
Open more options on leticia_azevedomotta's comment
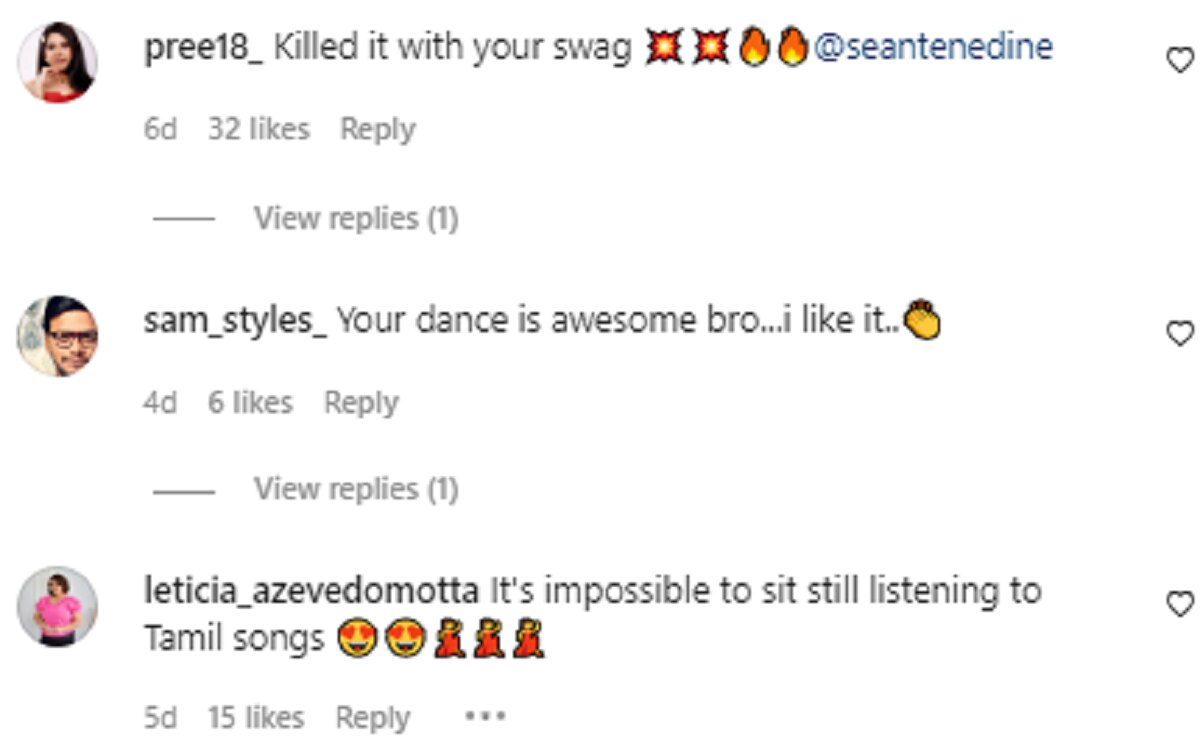point(485,717)
